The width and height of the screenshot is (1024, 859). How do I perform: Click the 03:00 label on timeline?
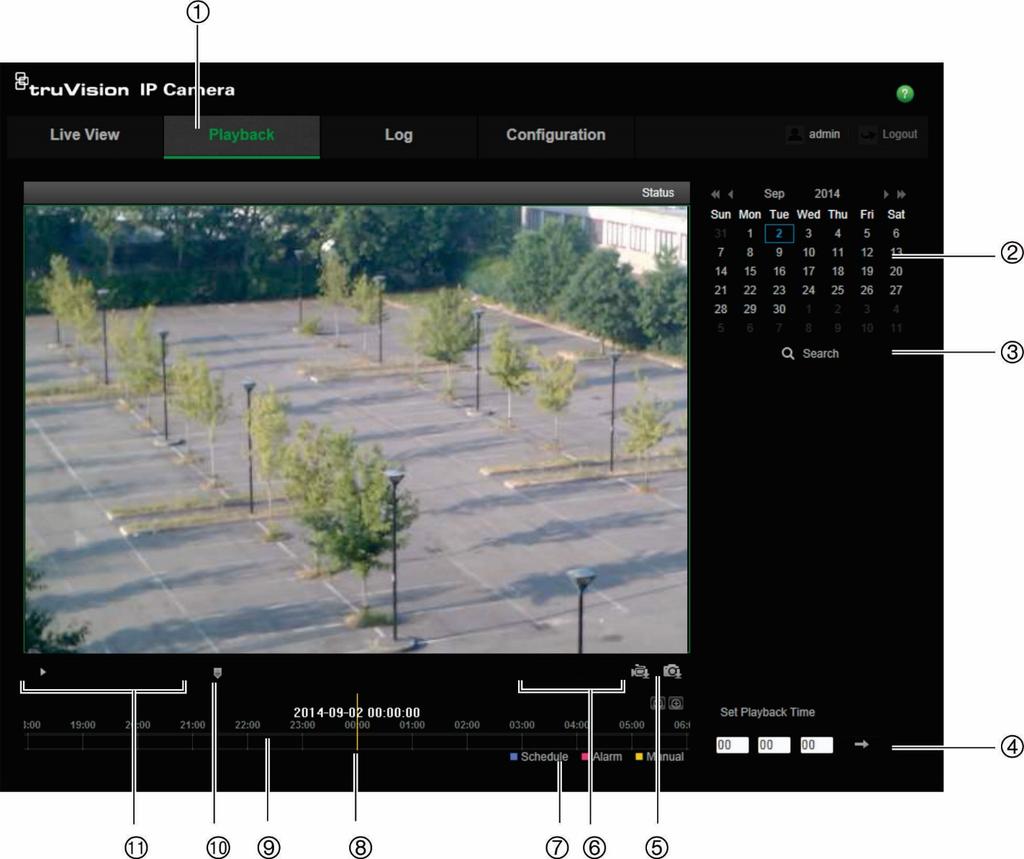522,725
